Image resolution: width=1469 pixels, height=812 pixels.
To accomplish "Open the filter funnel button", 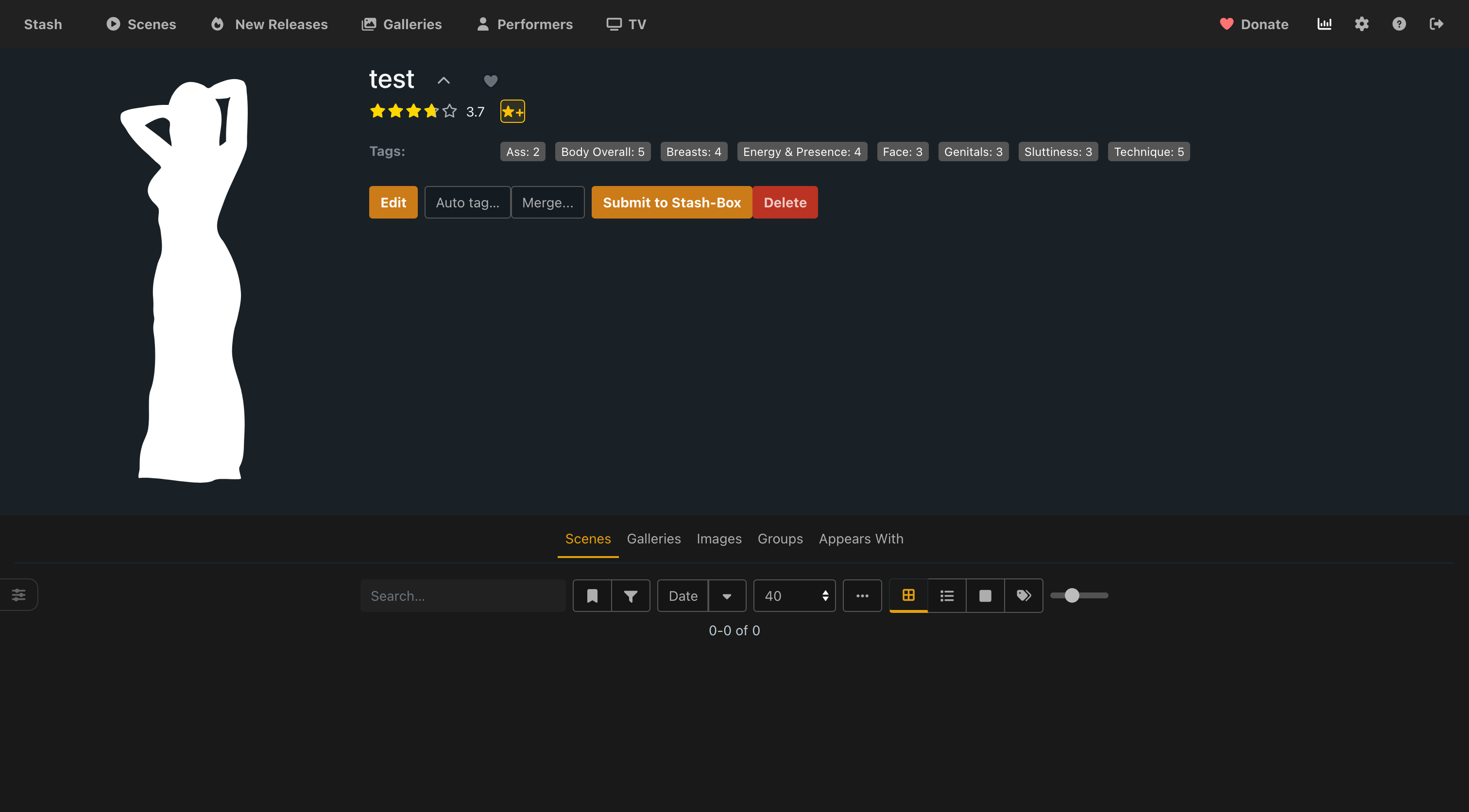I will (631, 596).
